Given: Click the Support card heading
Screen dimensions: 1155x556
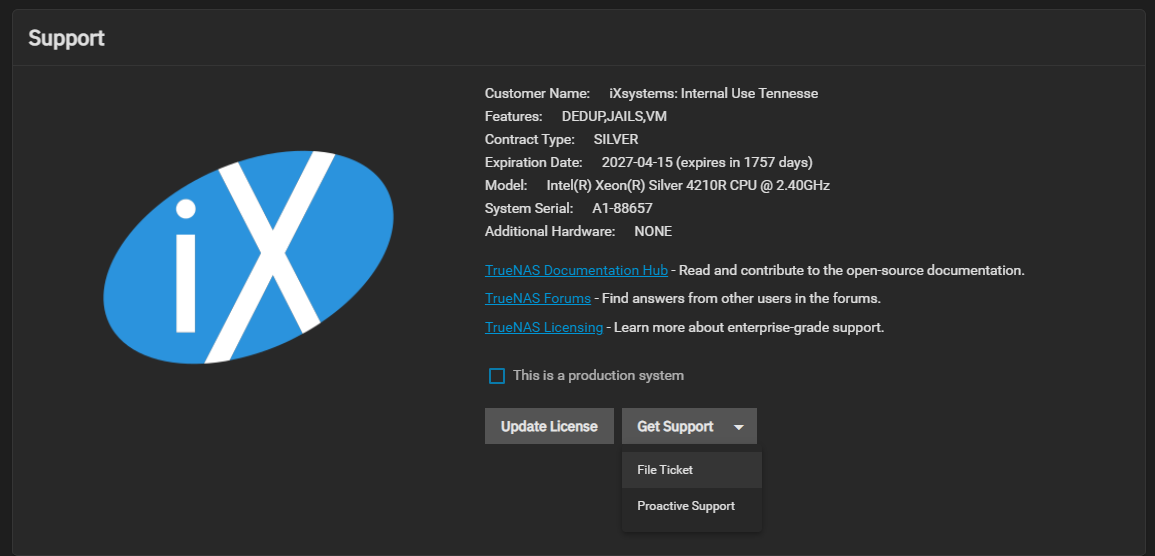Looking at the screenshot, I should 67,39.
